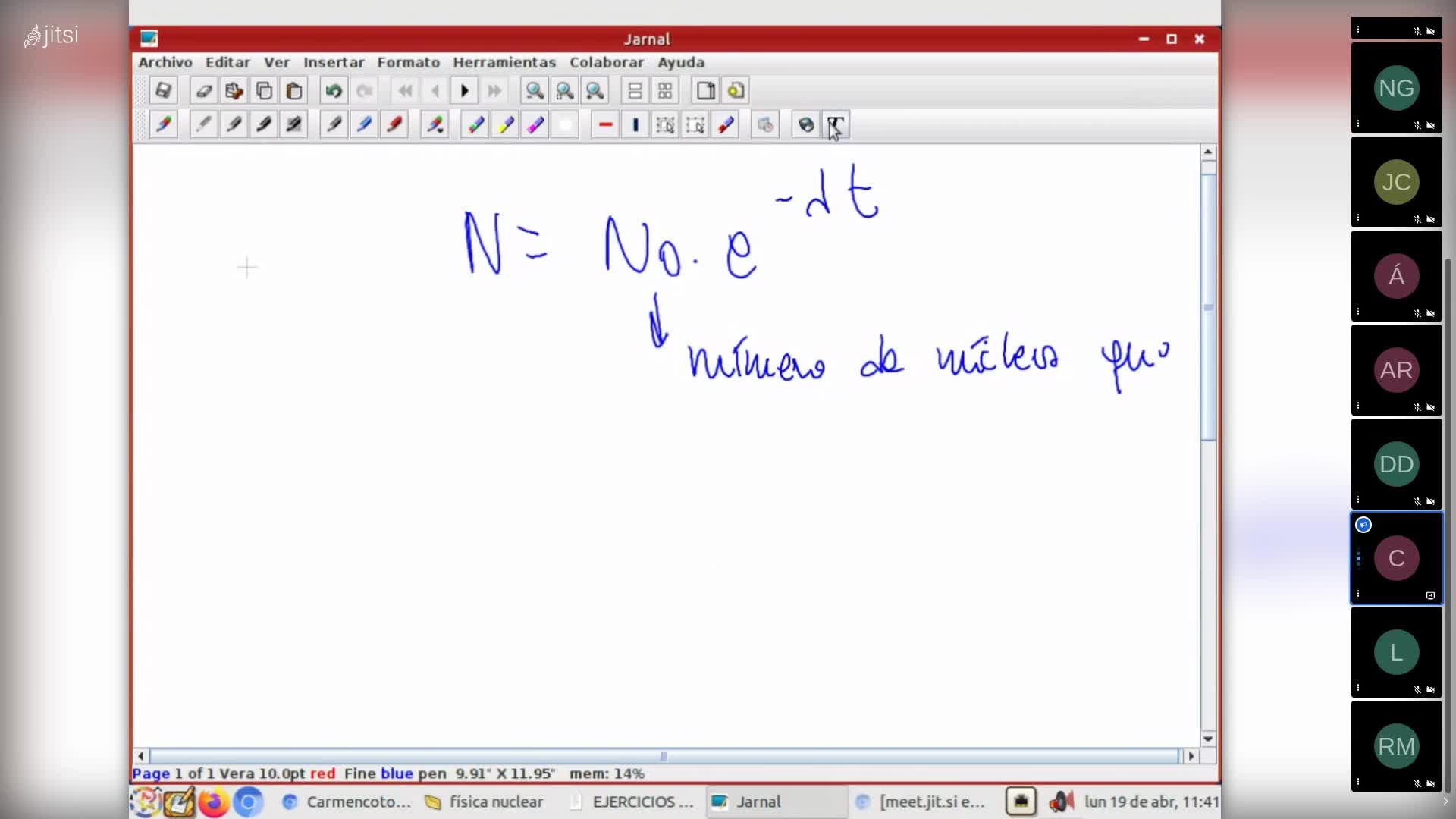Click the Save floppy disk icon

coord(163,91)
